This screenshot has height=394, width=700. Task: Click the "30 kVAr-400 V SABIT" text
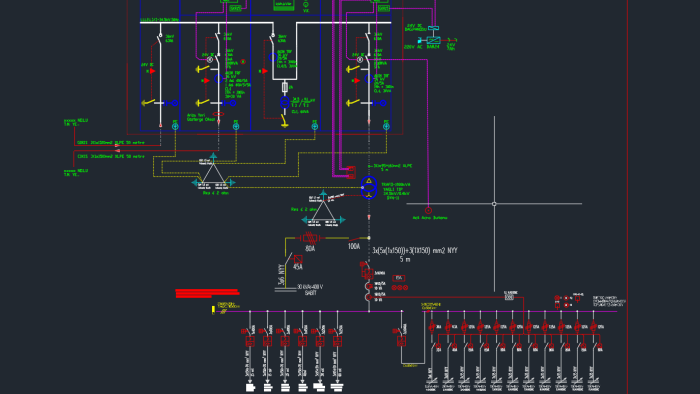pyautogui.click(x=310, y=290)
